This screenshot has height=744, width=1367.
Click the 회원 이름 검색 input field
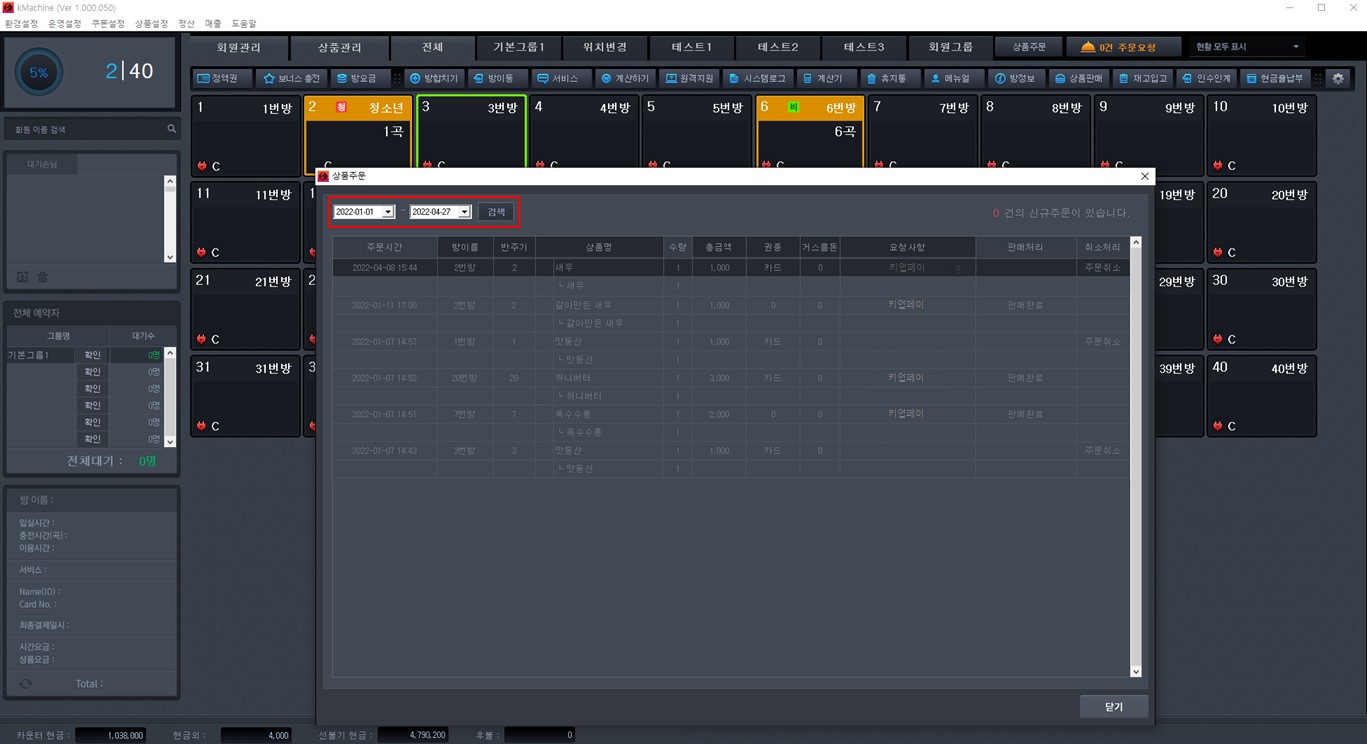[85, 129]
